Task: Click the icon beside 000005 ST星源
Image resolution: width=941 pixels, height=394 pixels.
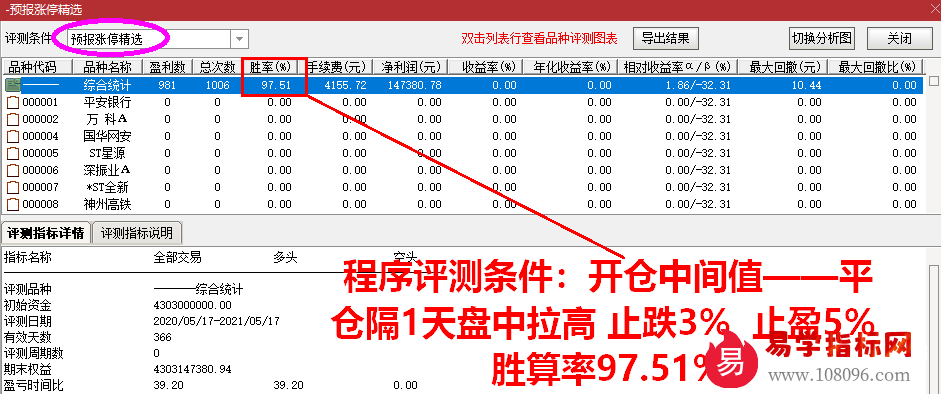Action: tap(12, 154)
